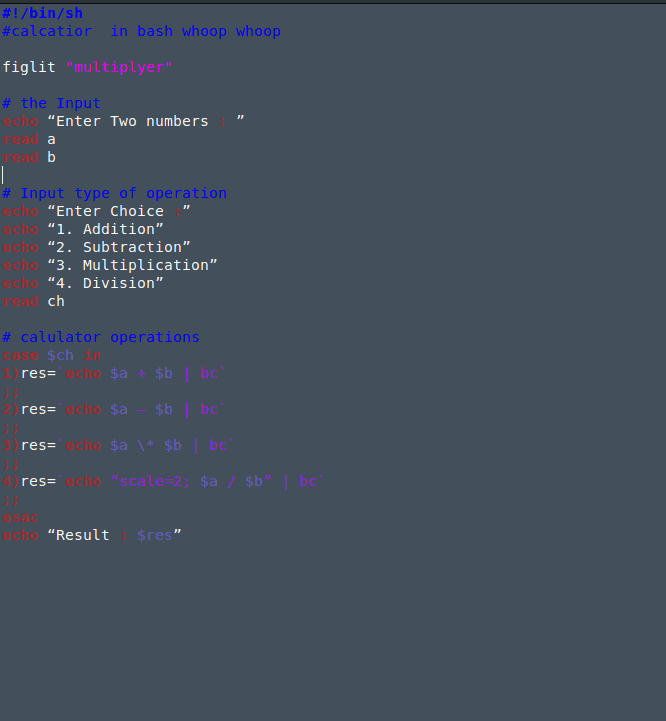This screenshot has height=721, width=666.
Task: Click the 'Enter Choice' echo text
Action: pyautogui.click(x=109, y=211)
